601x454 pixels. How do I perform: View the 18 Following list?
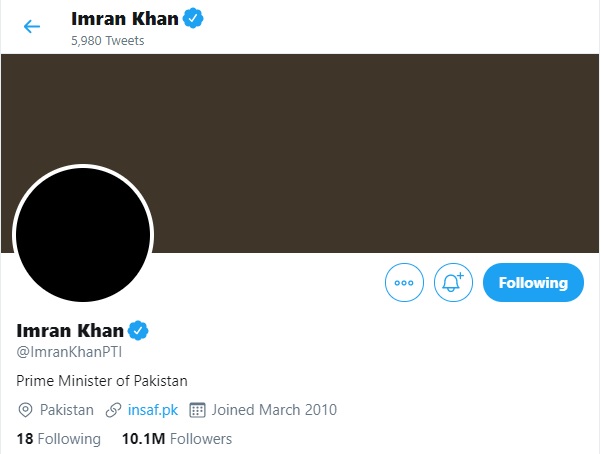click(x=59, y=439)
